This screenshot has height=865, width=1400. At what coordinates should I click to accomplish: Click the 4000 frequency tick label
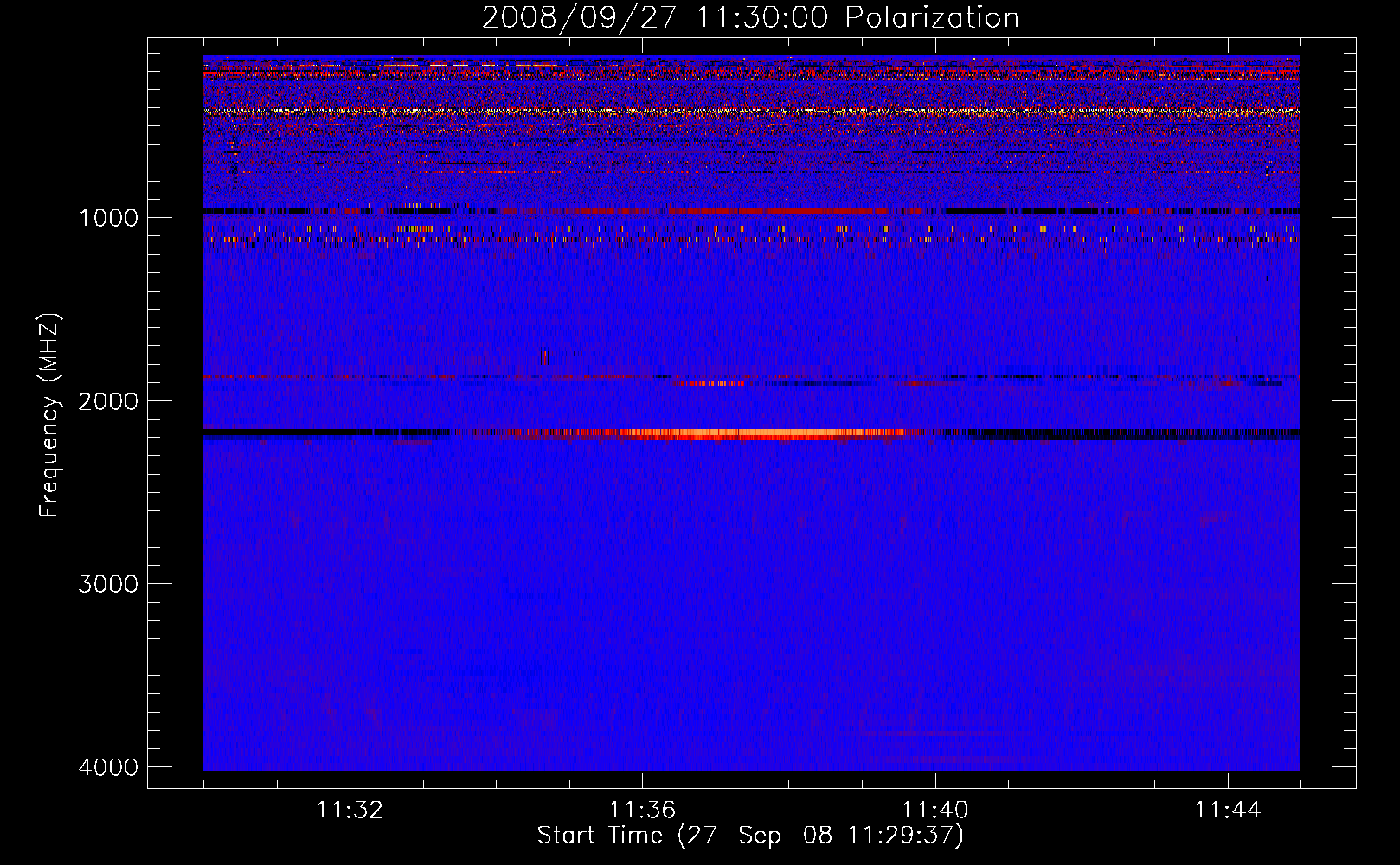pyautogui.click(x=108, y=767)
